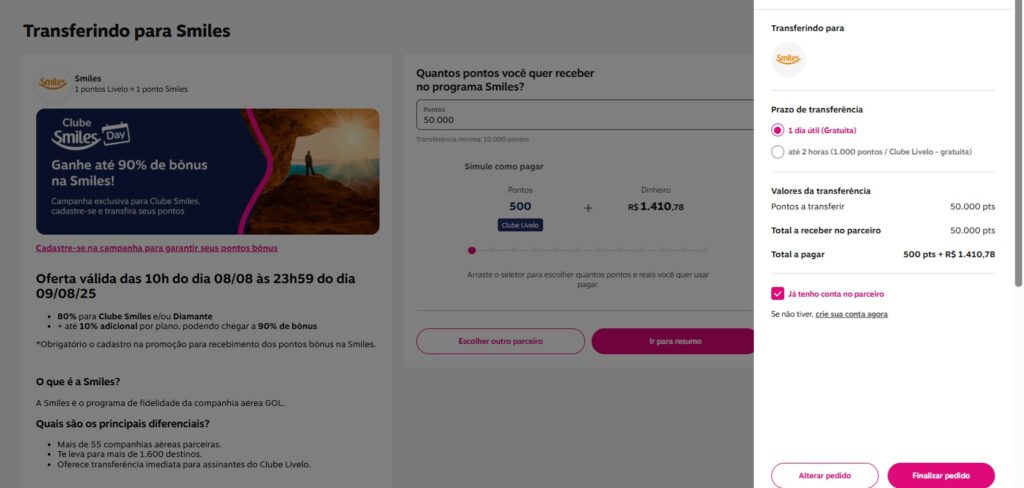1024x488 pixels.
Task: Follow the "crie sua conta agora" link
Action: (851, 314)
